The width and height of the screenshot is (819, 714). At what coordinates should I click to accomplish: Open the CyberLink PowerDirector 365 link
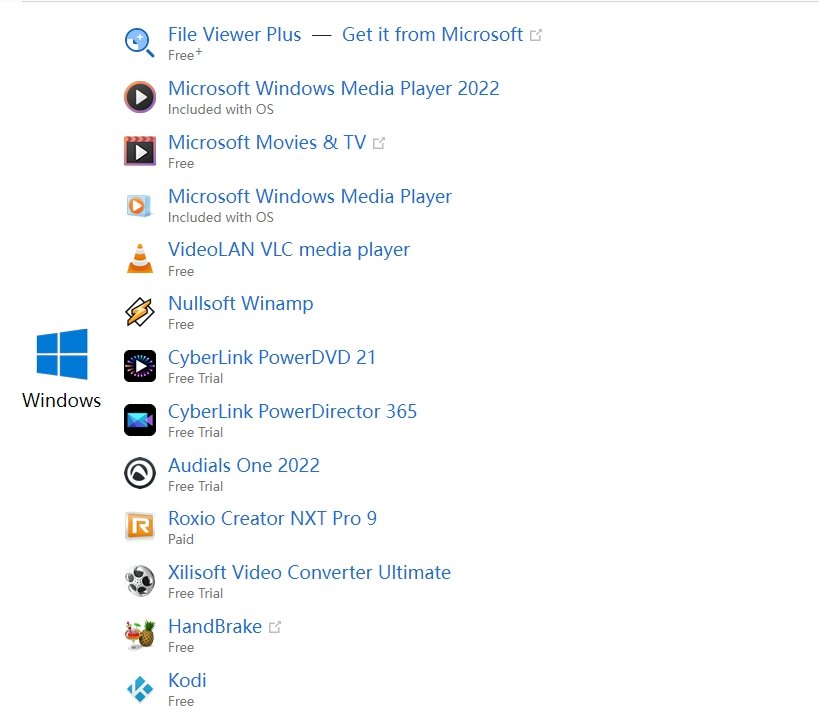tap(292, 412)
